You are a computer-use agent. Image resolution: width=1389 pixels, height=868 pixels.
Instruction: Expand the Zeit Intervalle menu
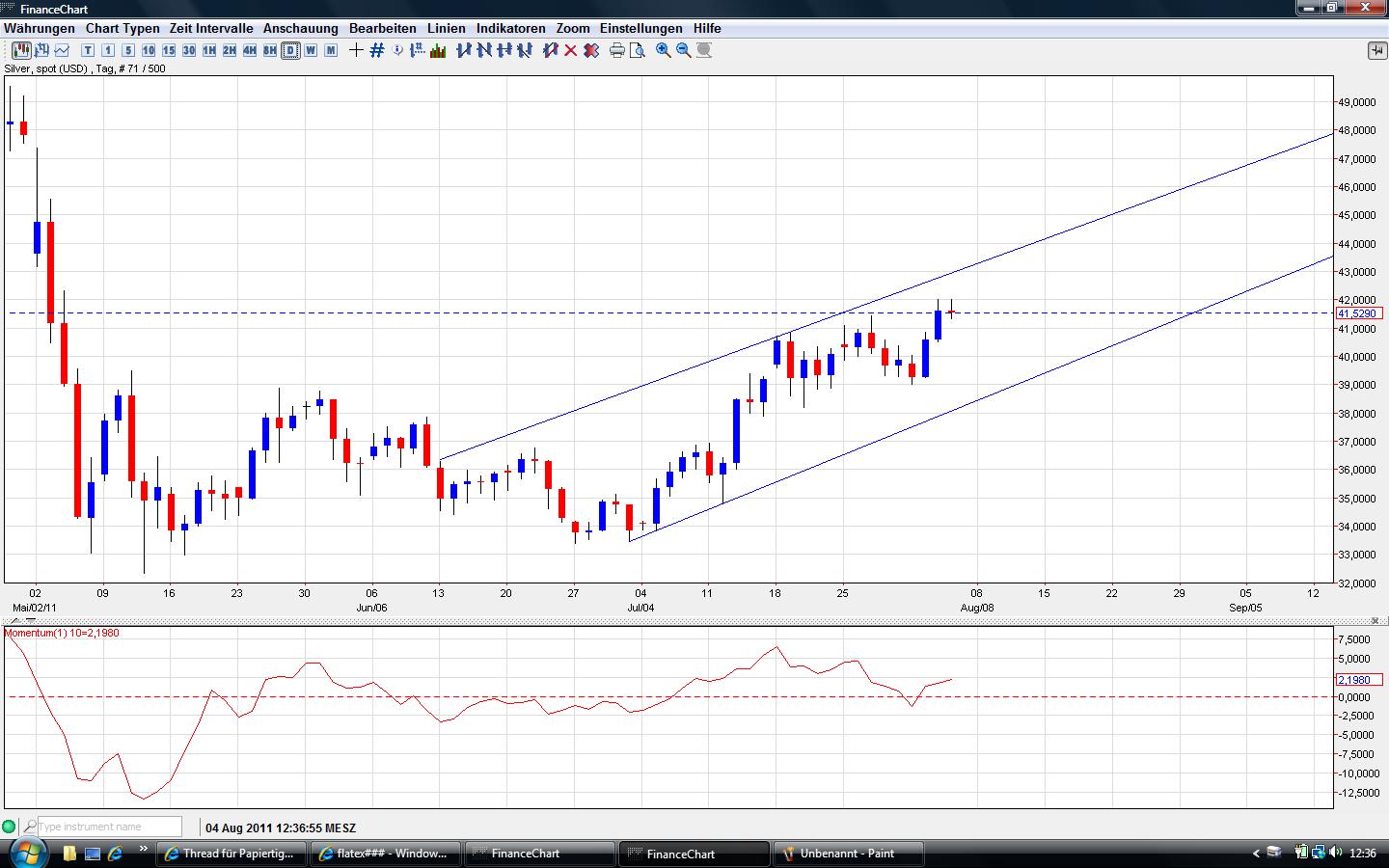tap(211, 29)
